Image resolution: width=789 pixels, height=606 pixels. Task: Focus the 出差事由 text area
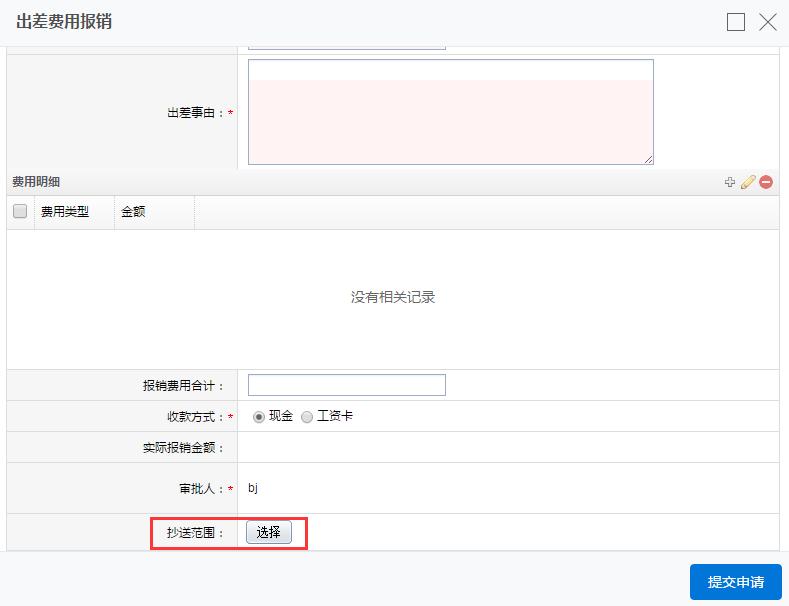click(x=450, y=112)
